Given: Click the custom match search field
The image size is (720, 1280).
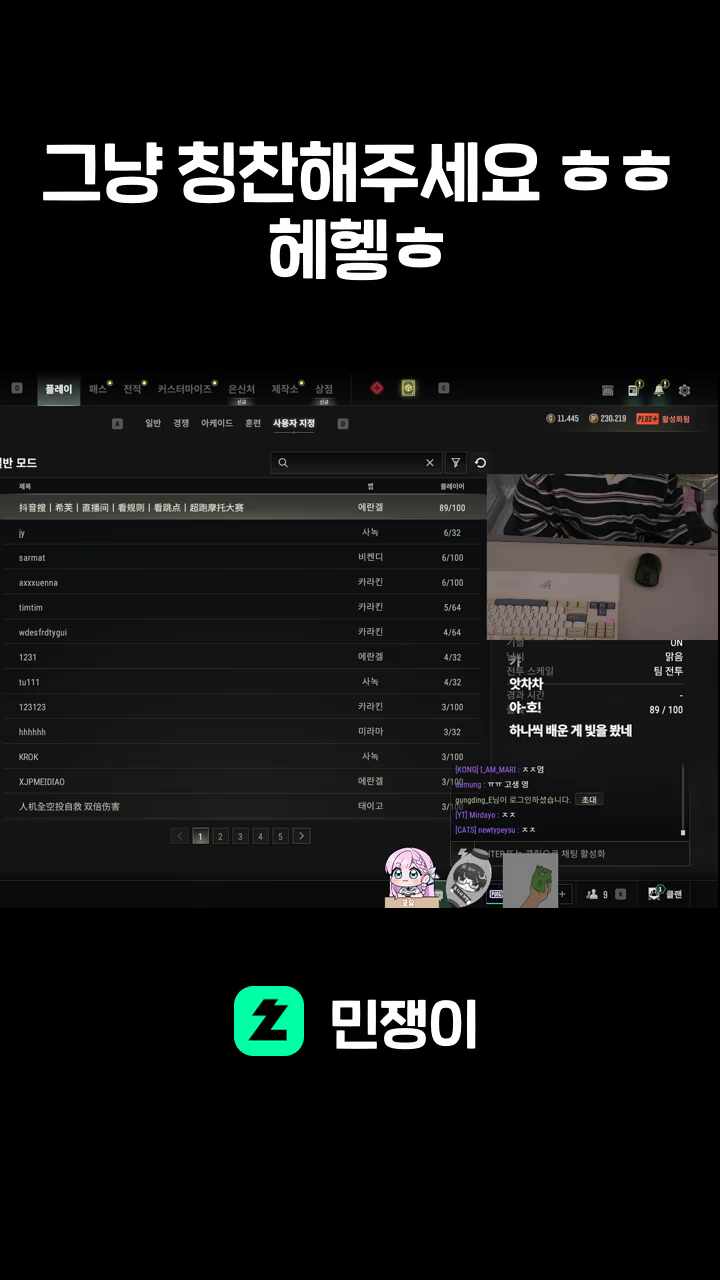Looking at the screenshot, I should point(355,463).
